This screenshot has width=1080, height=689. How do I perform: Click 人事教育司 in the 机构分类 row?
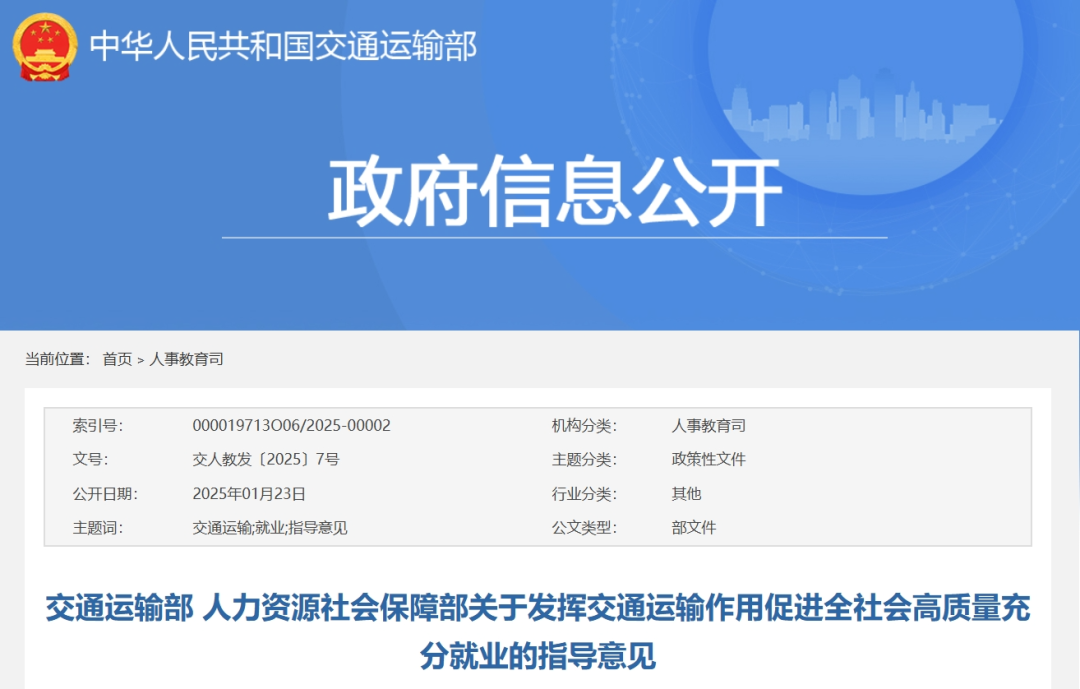tap(708, 426)
